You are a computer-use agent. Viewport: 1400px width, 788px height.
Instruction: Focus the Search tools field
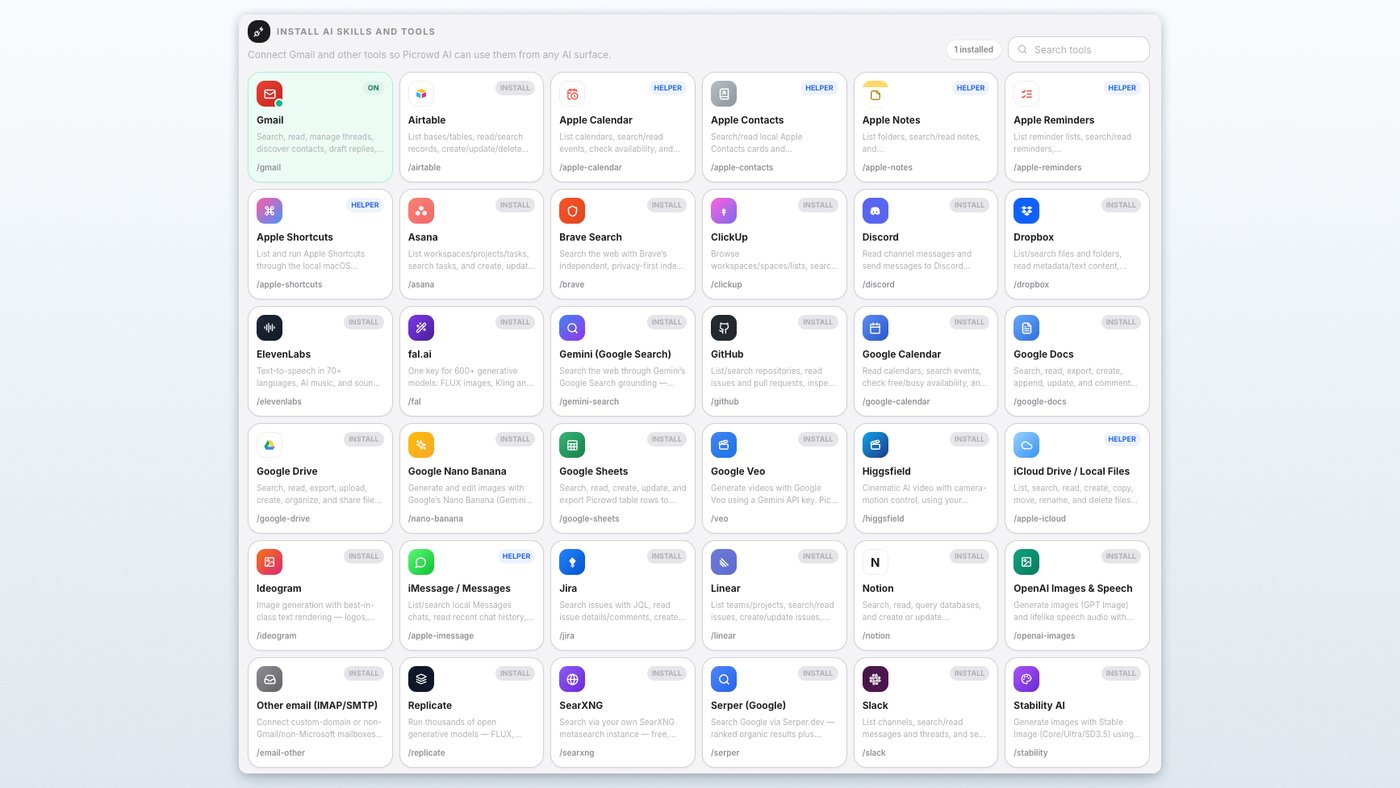[1078, 49]
